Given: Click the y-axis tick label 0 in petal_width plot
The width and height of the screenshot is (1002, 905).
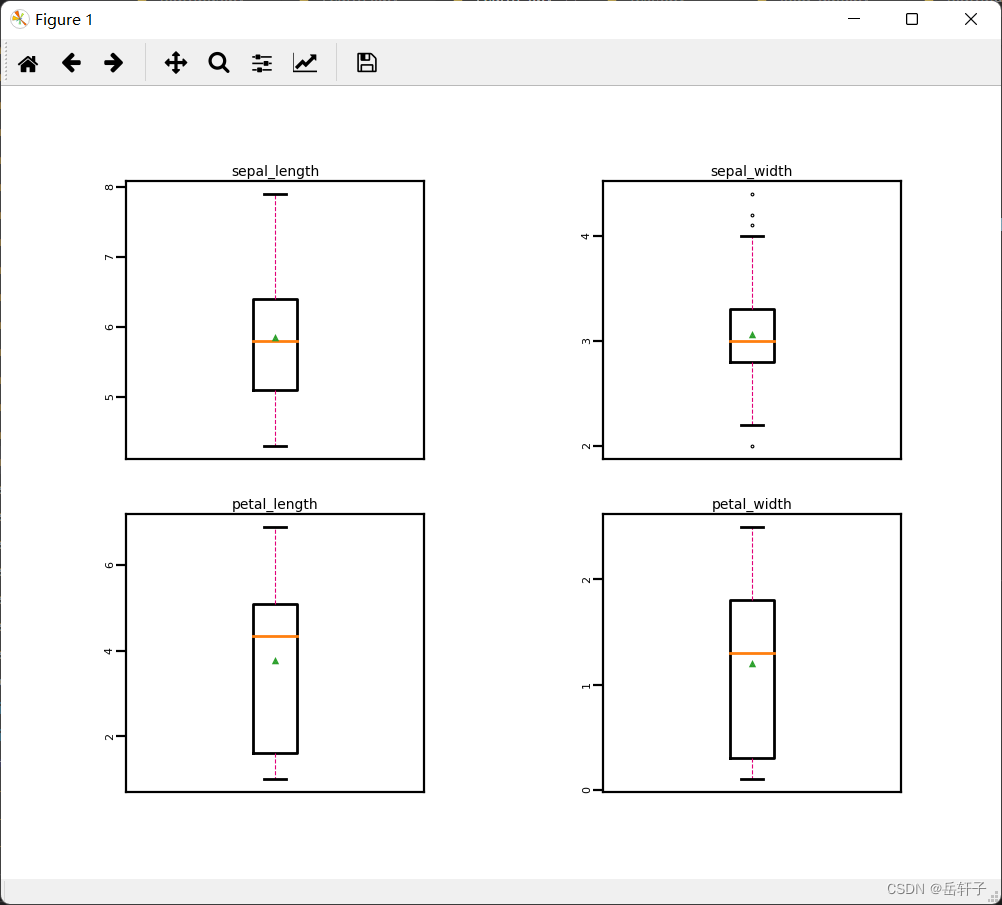Looking at the screenshot, I should 585,791.
